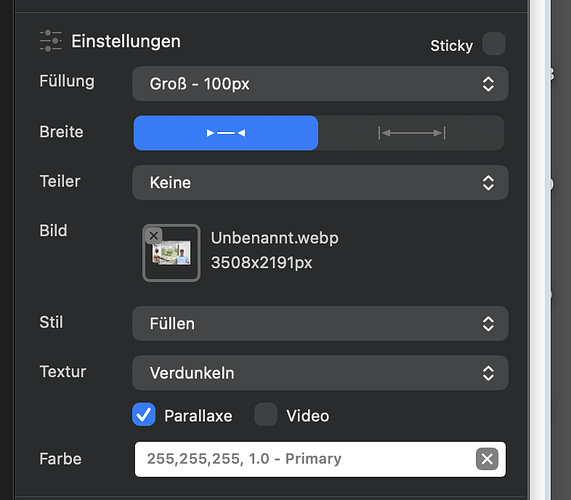Click the Bild image thumbnail preview

pyautogui.click(x=171, y=253)
